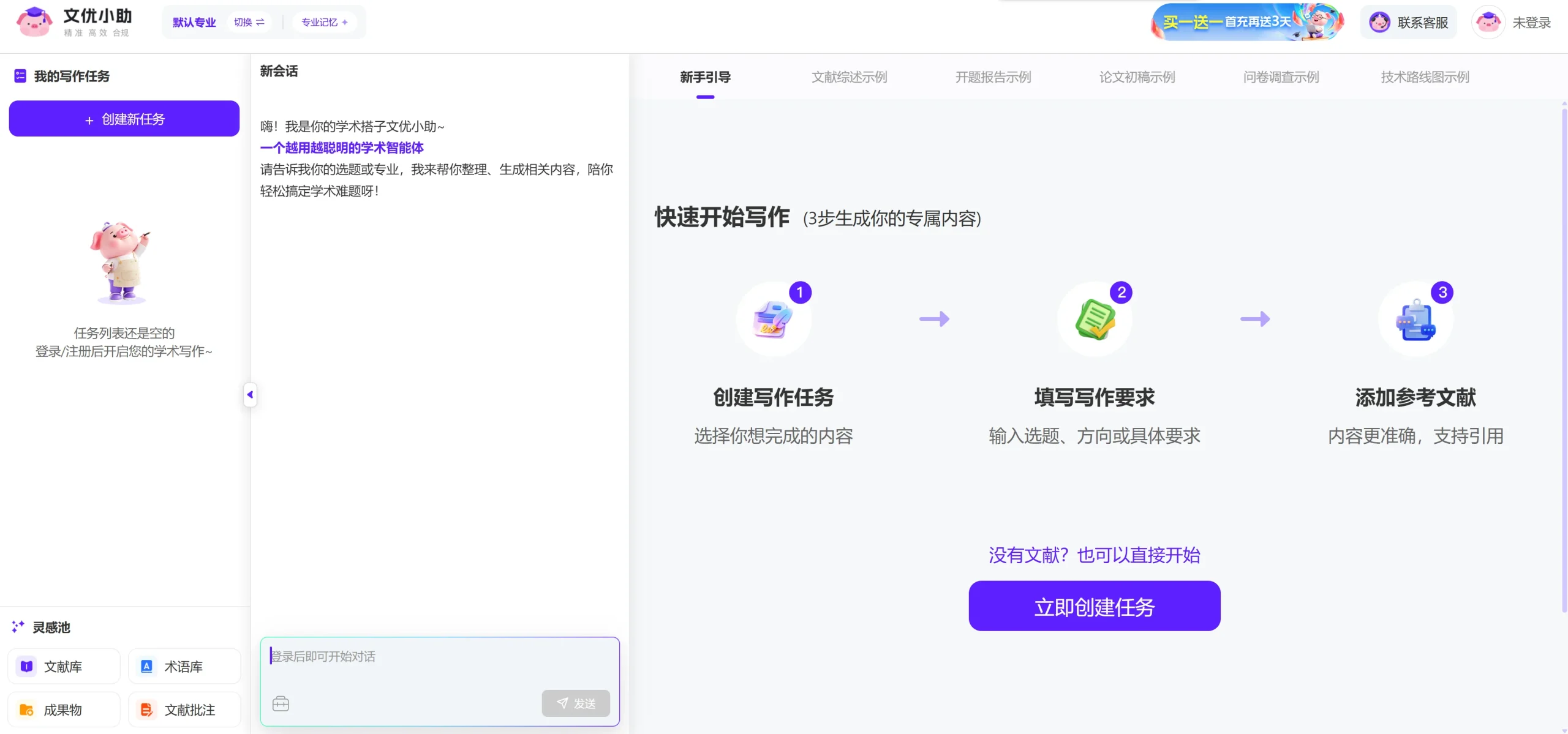
Task: Click the 切换 switch-major button
Action: (249, 22)
